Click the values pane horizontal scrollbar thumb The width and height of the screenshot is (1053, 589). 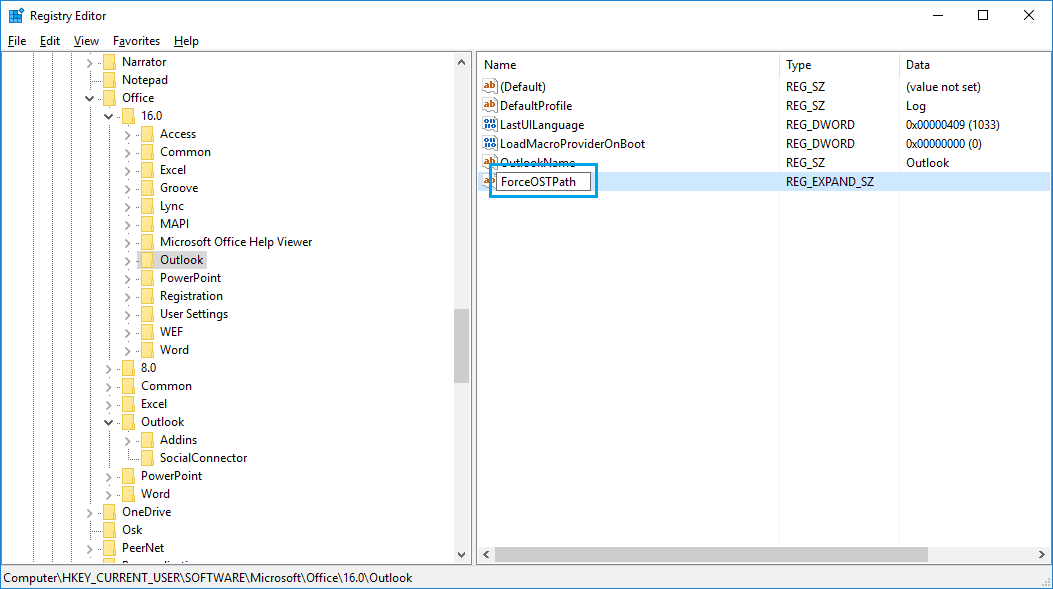click(712, 555)
